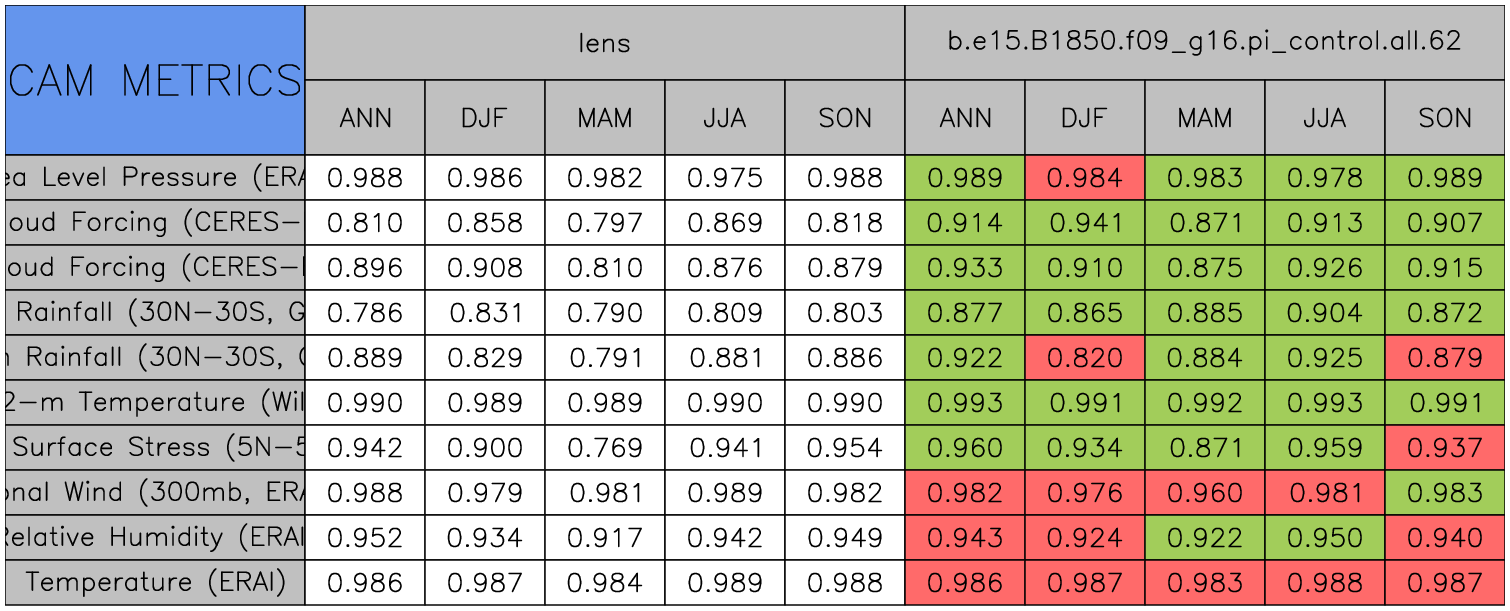Select the DJF header under pi_control group
This screenshot has height=611, width=1510.
pos(1084,118)
